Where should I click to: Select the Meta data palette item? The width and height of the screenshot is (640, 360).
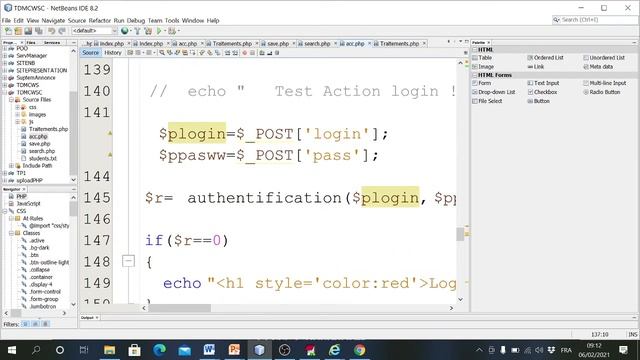click(x=598, y=67)
